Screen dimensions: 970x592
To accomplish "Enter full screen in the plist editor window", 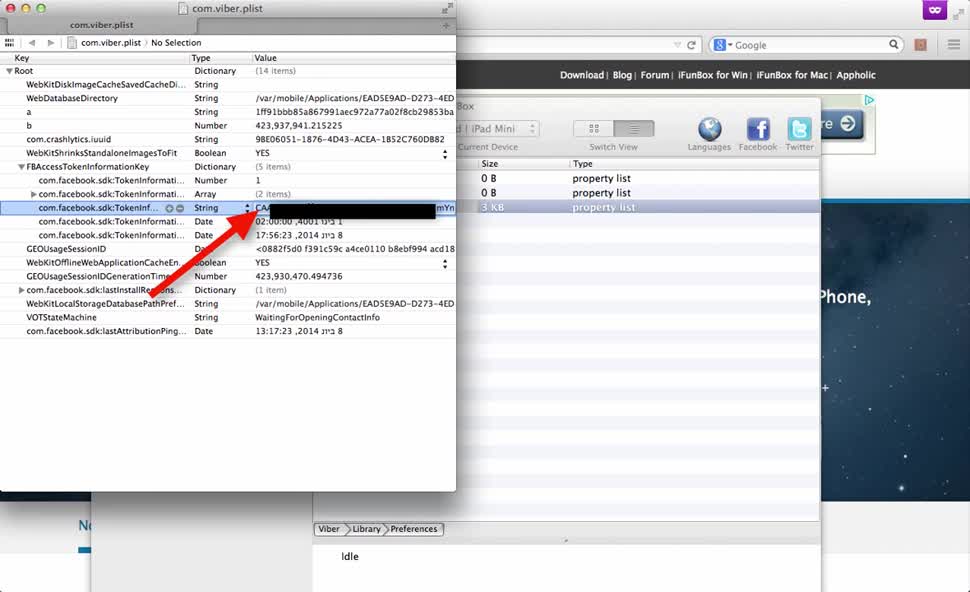I will click(x=447, y=8).
